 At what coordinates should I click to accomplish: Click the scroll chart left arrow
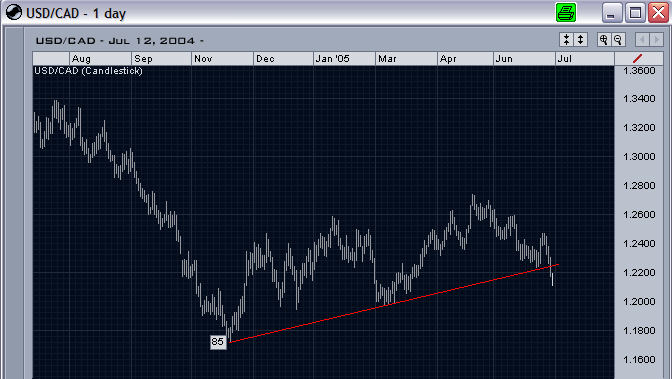pos(642,40)
